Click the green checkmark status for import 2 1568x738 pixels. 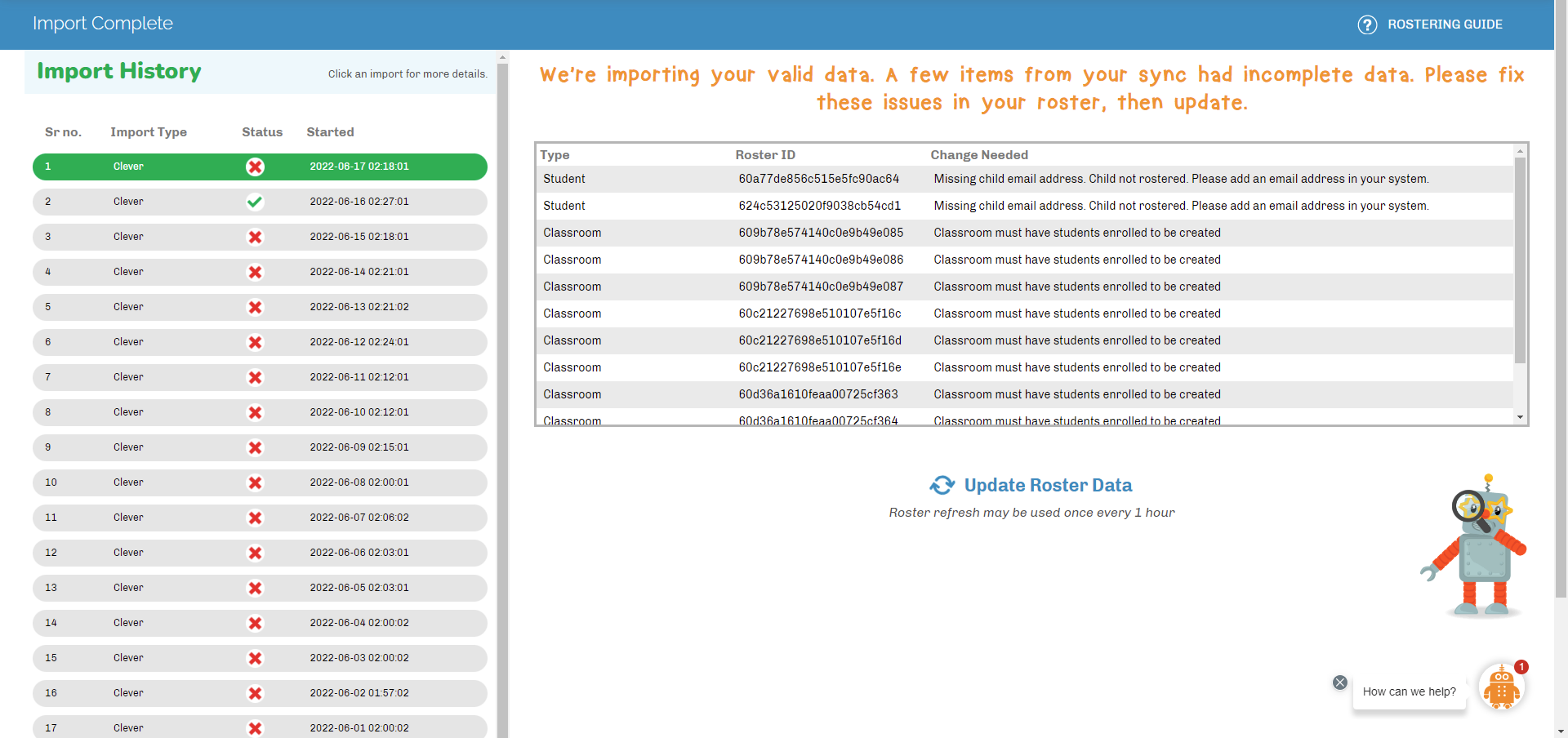pyautogui.click(x=255, y=202)
